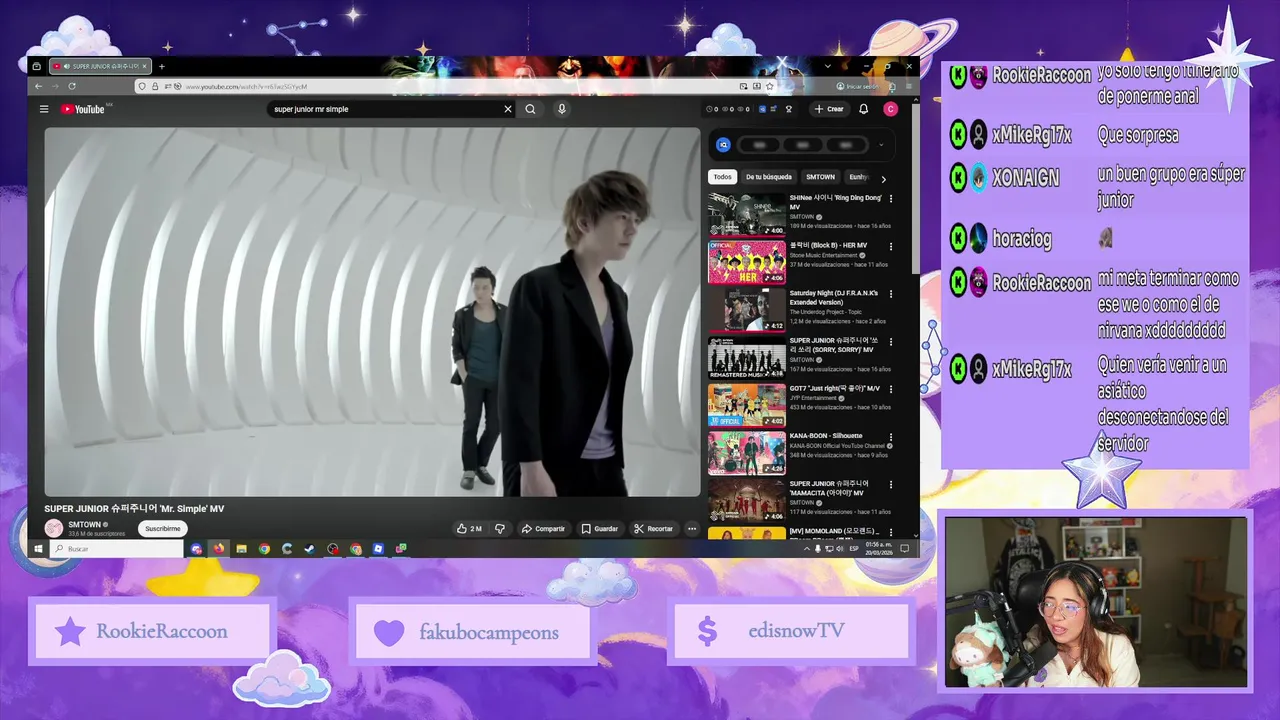This screenshot has width=1280, height=720.
Task: Select the SUPER JUNIOR browser tab
Action: point(100,66)
